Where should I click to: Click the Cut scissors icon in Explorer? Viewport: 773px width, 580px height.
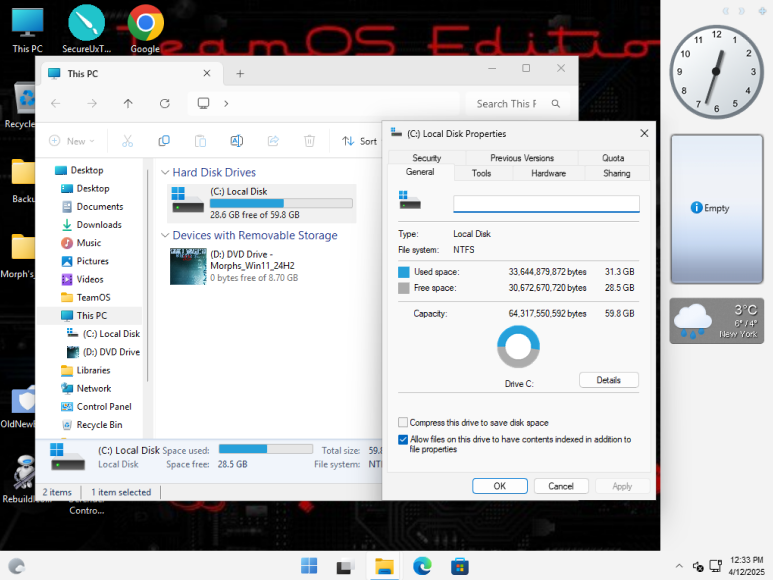coord(128,141)
